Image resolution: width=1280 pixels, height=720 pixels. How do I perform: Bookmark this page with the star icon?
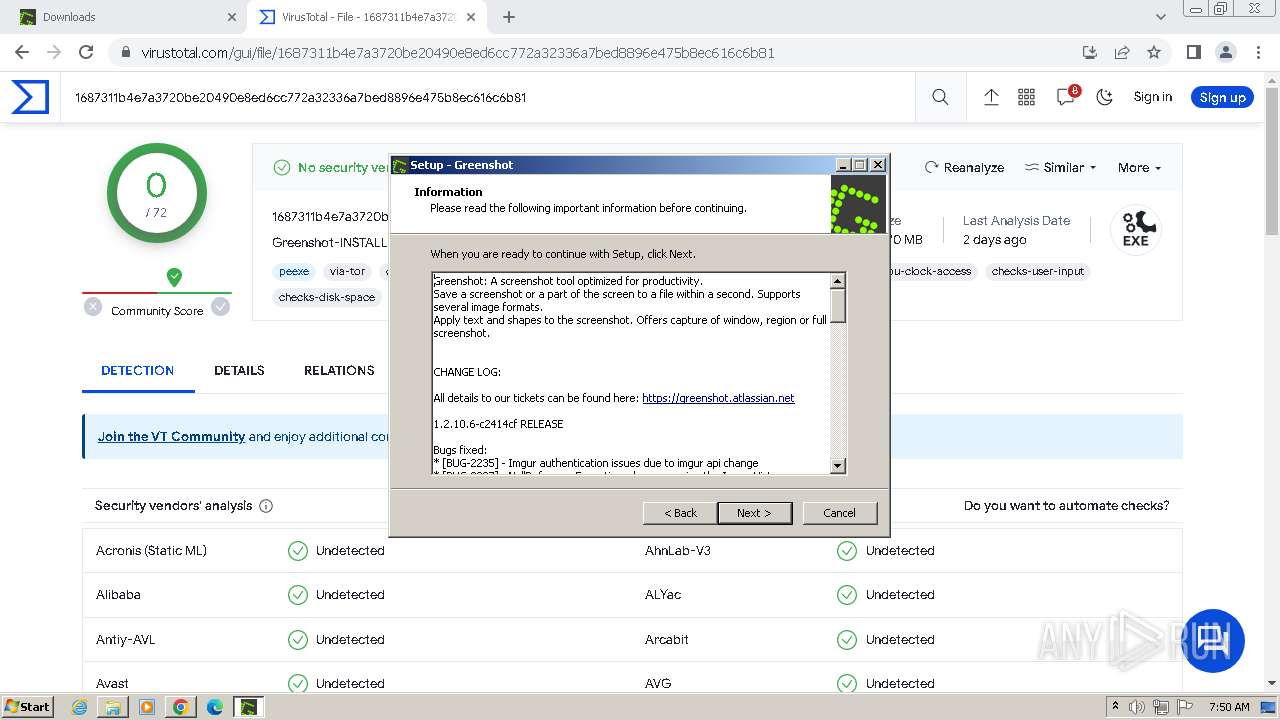[x=1154, y=53]
